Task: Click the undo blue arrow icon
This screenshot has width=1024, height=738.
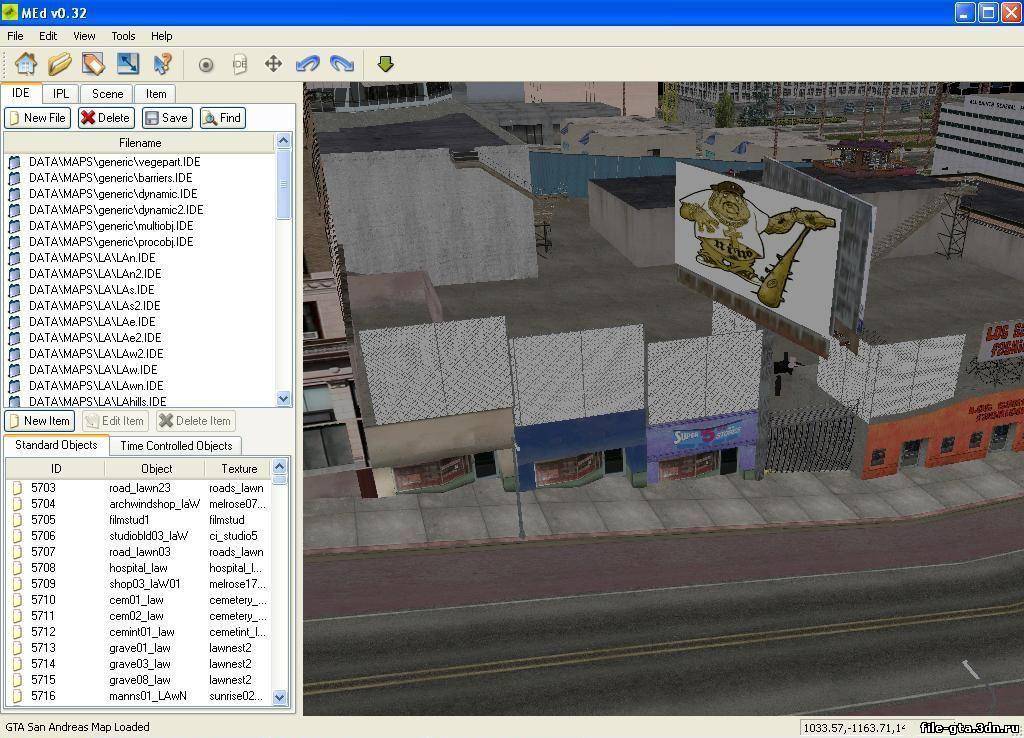Action: point(308,64)
